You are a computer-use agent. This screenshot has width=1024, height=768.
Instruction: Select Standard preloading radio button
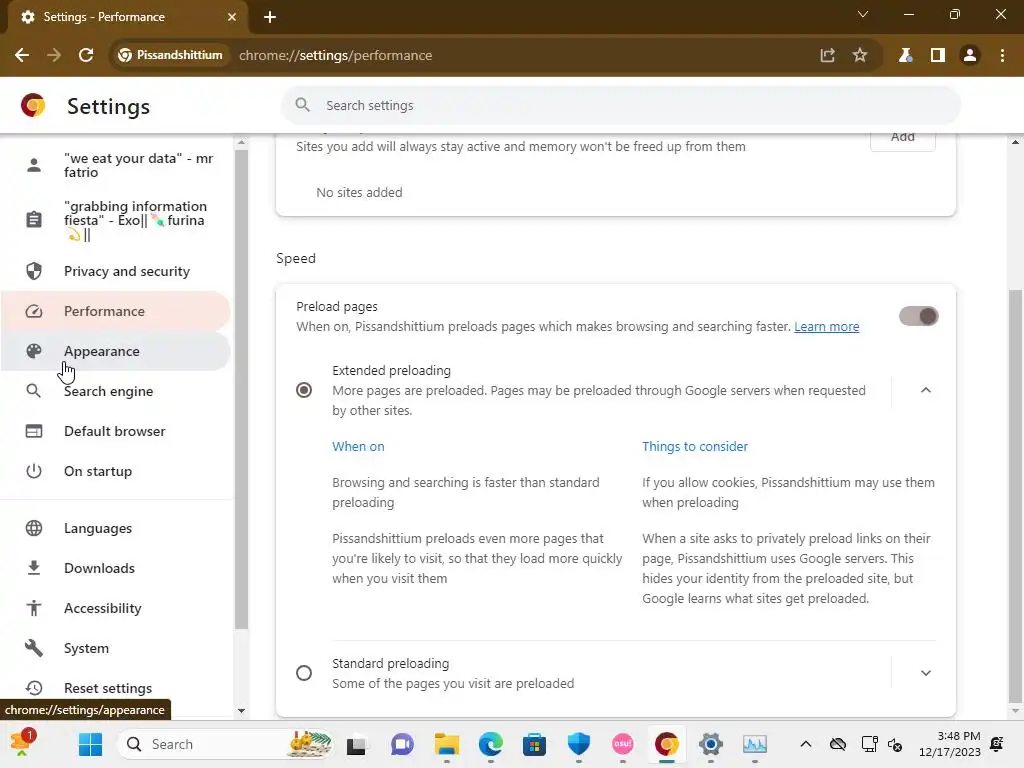point(304,673)
